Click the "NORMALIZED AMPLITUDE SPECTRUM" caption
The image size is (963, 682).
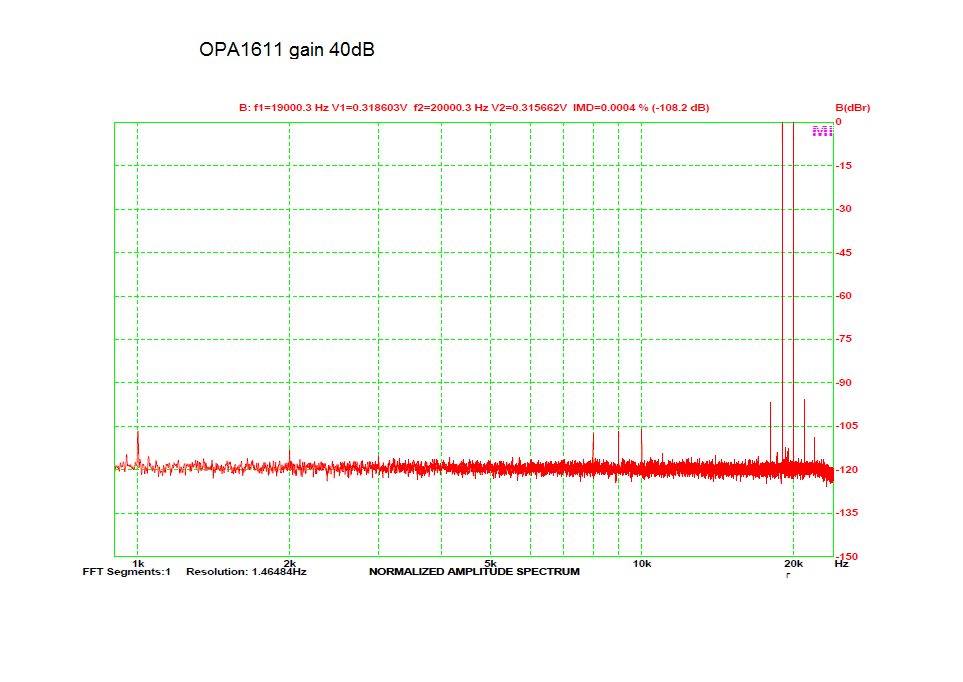pyautogui.click(x=474, y=572)
